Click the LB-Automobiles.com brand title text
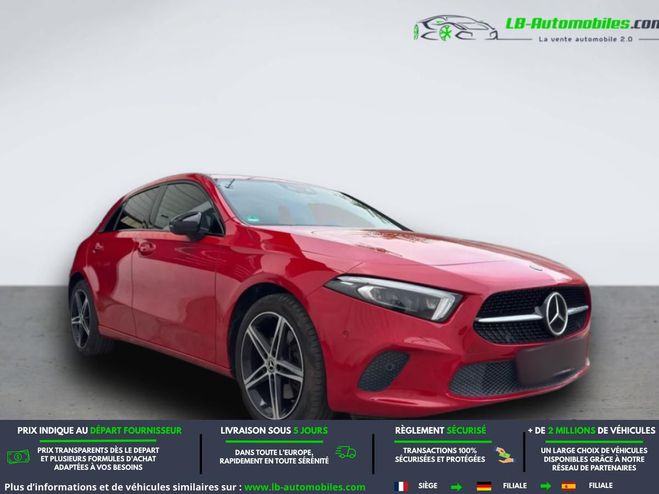 tap(582, 23)
